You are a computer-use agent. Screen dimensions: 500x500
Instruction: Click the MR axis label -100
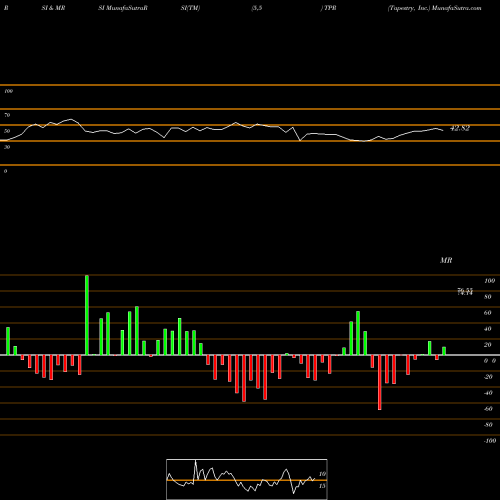point(490,441)
